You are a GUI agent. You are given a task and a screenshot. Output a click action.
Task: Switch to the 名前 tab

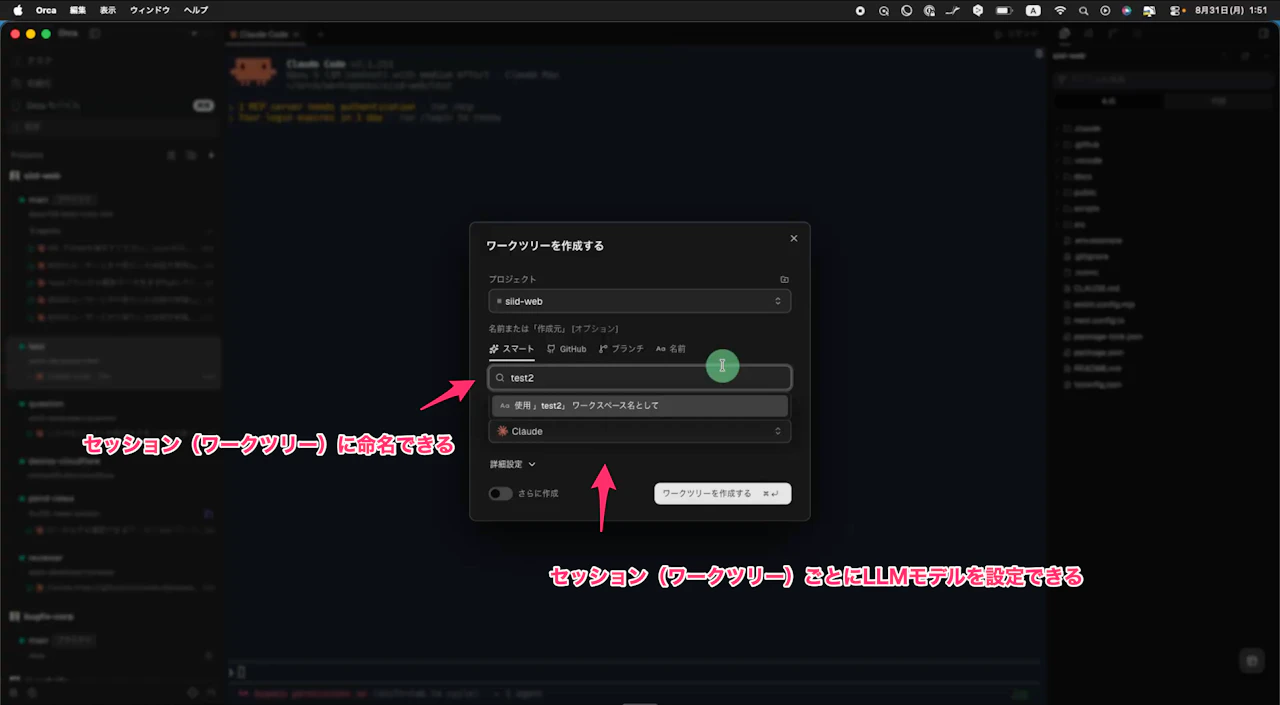[671, 349]
